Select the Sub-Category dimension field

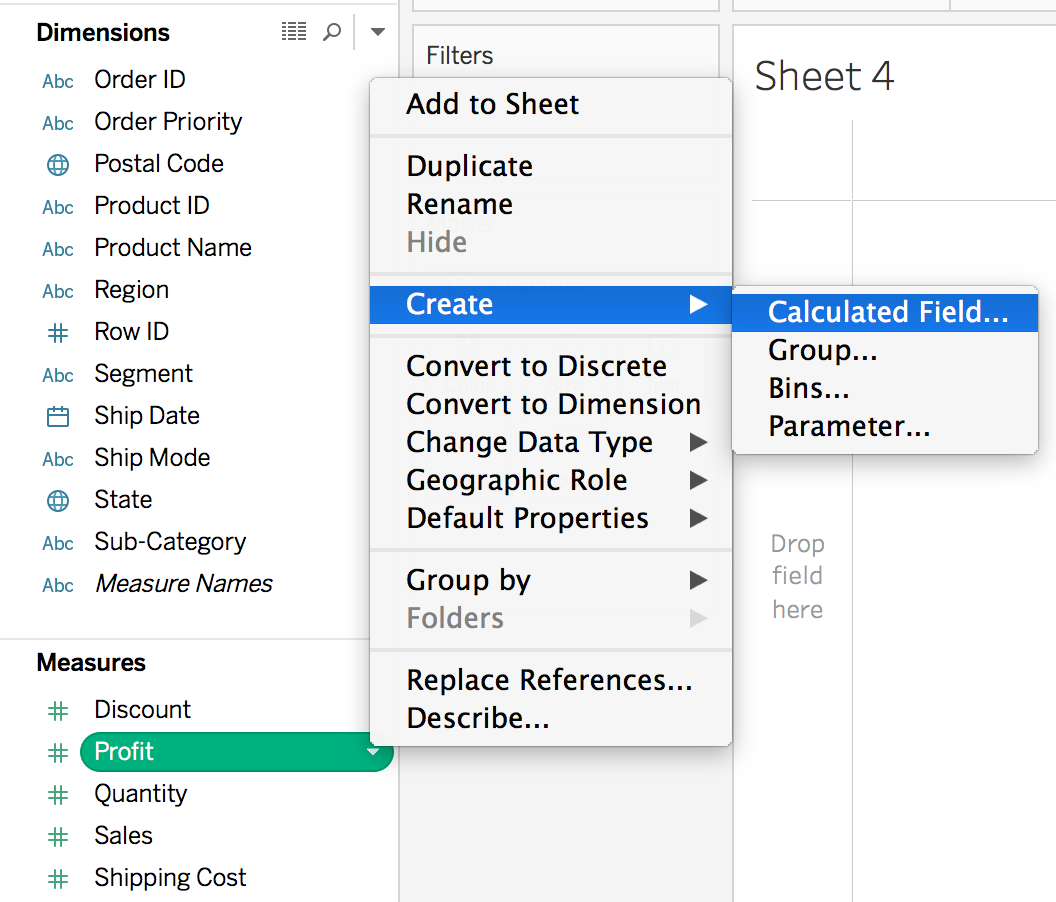point(170,542)
